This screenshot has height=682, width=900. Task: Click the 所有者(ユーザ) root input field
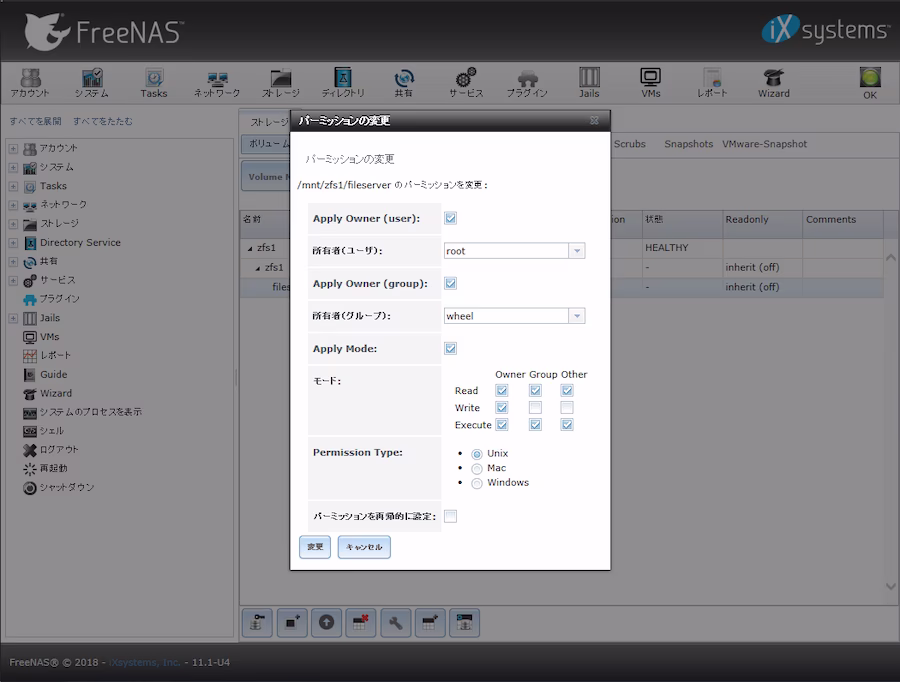(507, 251)
